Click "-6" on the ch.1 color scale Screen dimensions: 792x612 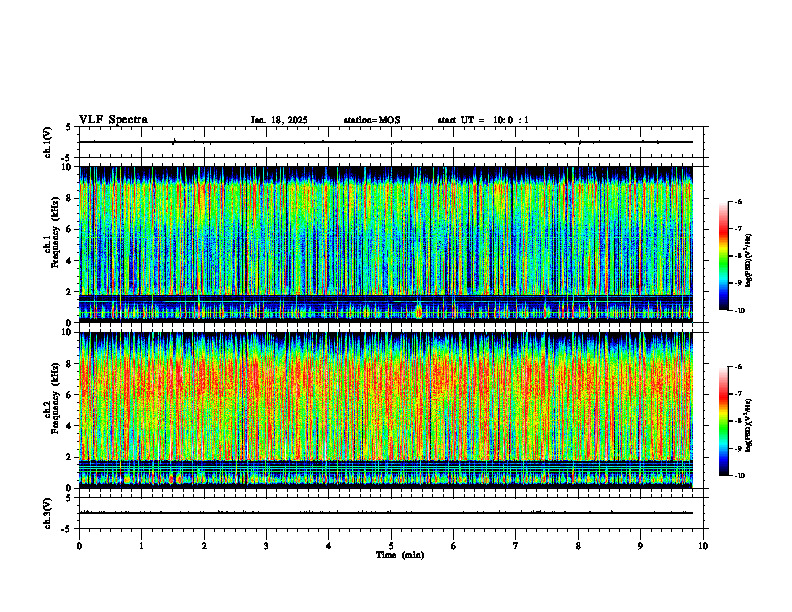[x=738, y=201]
